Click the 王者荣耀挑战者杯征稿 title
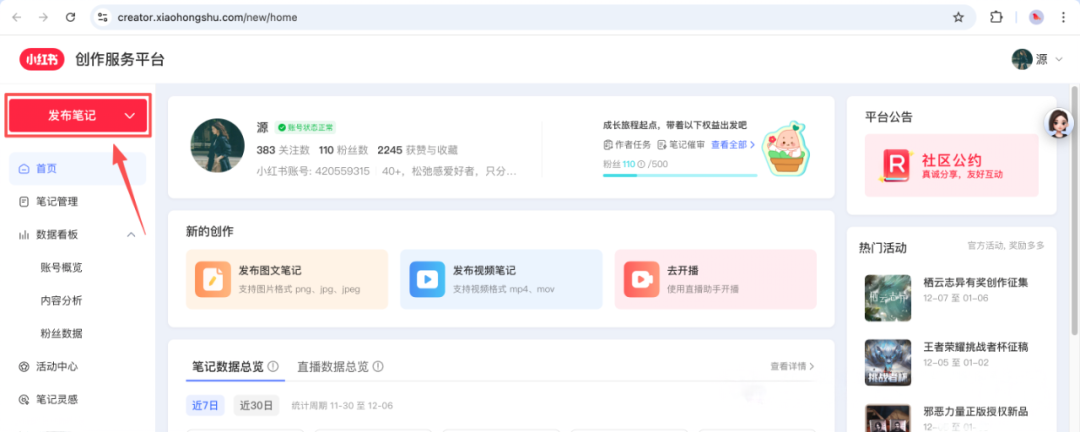Screen dimensions: 1080x432 (x=975, y=347)
